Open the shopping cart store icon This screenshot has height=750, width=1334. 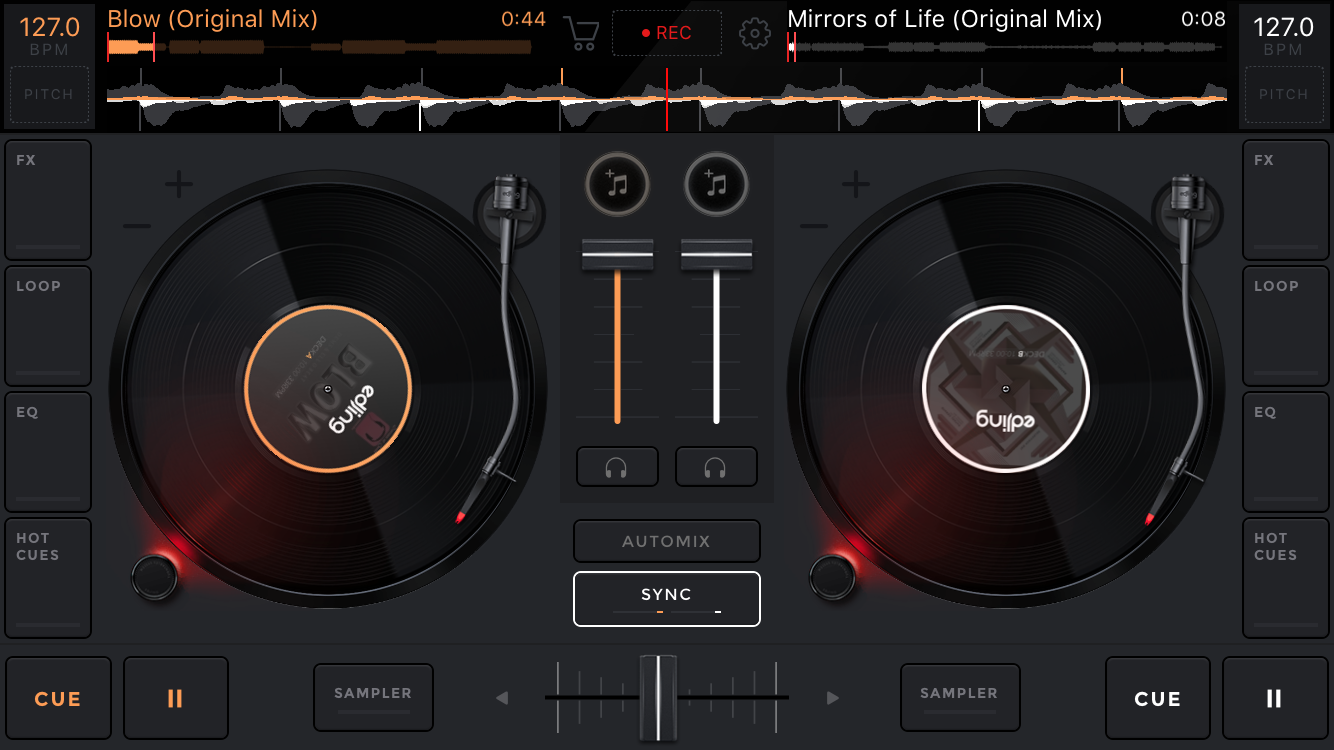click(x=581, y=33)
